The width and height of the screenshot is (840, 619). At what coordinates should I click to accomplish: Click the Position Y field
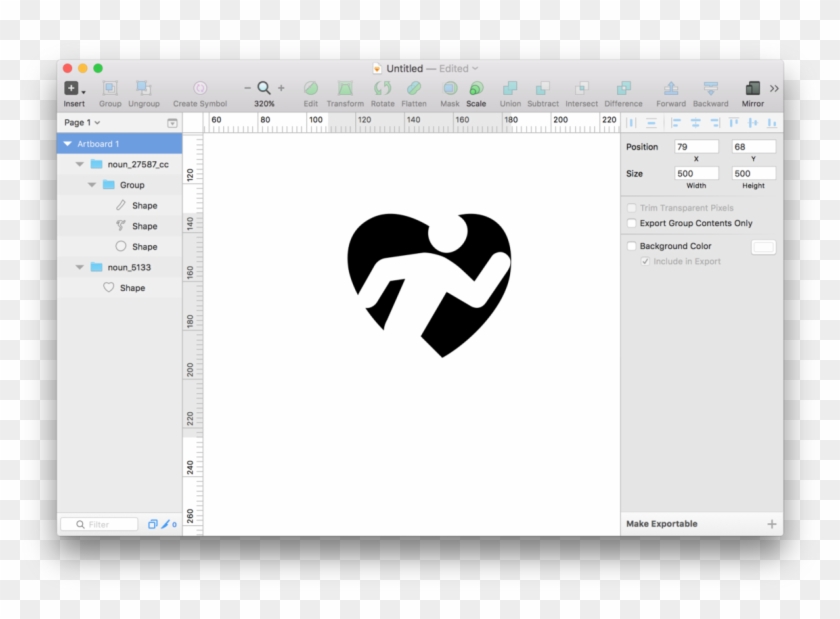click(x=753, y=147)
